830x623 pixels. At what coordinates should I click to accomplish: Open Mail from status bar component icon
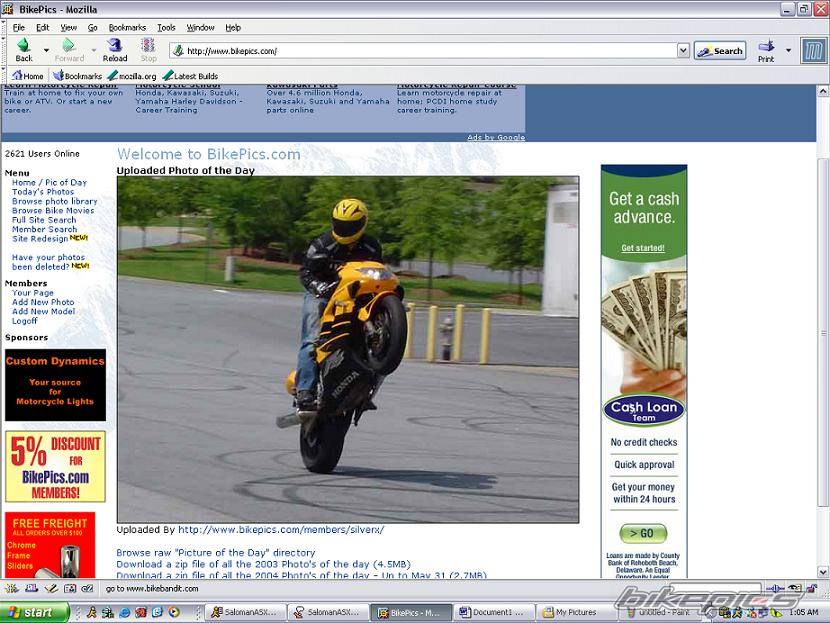pyautogui.click(x=31, y=588)
